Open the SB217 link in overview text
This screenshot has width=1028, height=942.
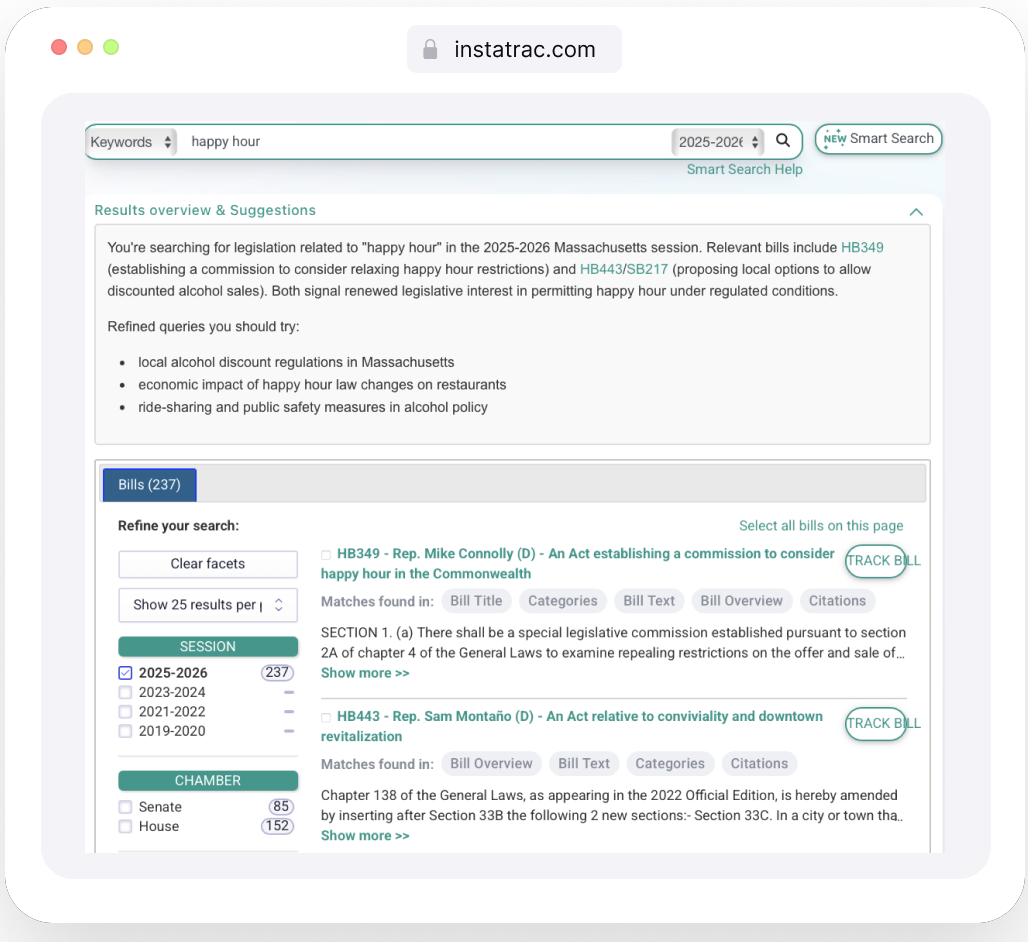coord(647,269)
